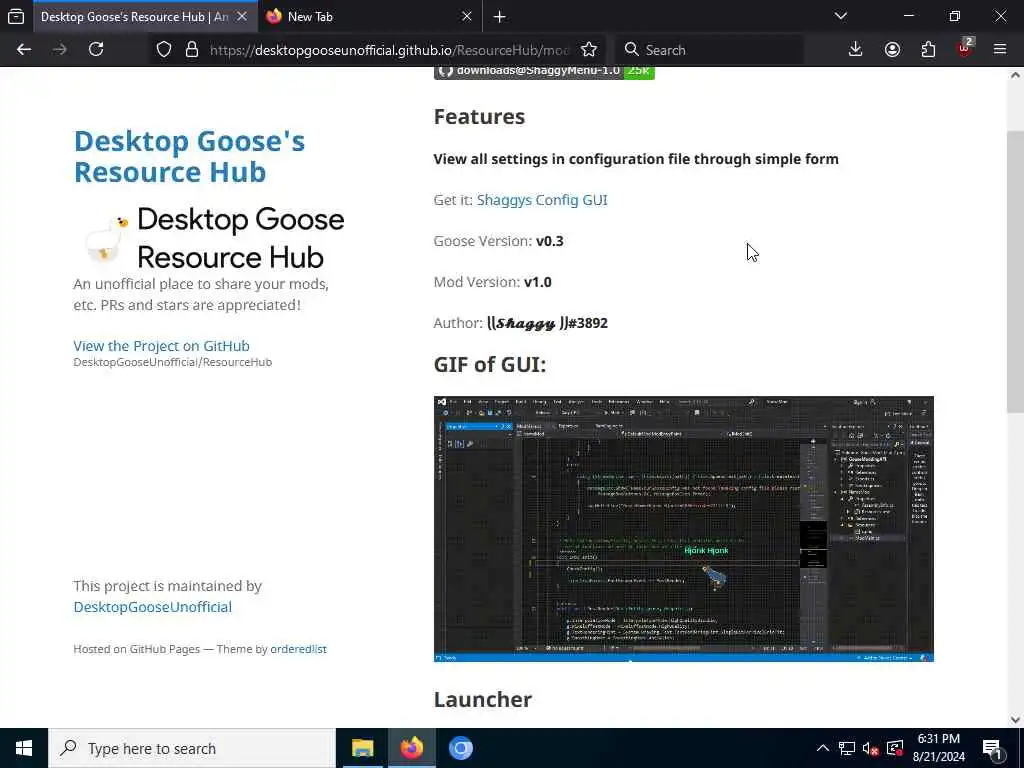The height and width of the screenshot is (768, 1024).
Task: Click the address bar URL
Action: click(x=389, y=50)
